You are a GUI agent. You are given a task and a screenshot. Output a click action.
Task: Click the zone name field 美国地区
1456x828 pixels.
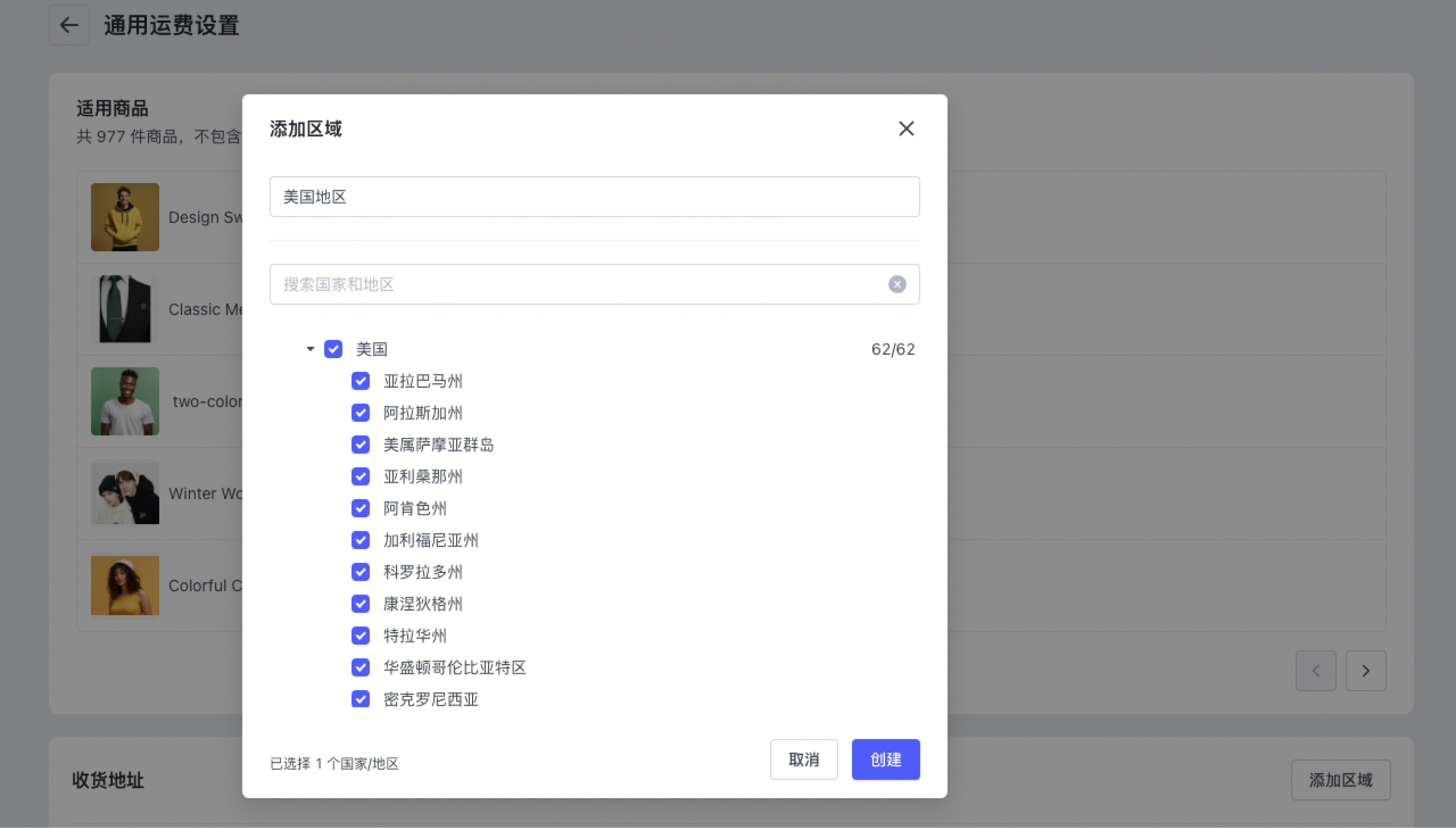click(594, 197)
